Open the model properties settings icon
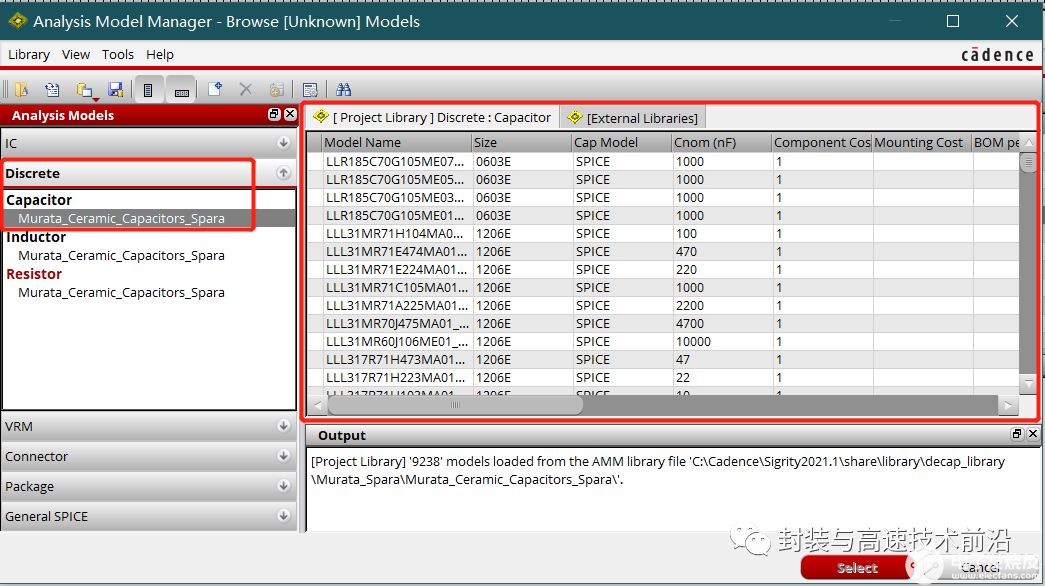 [x=310, y=90]
